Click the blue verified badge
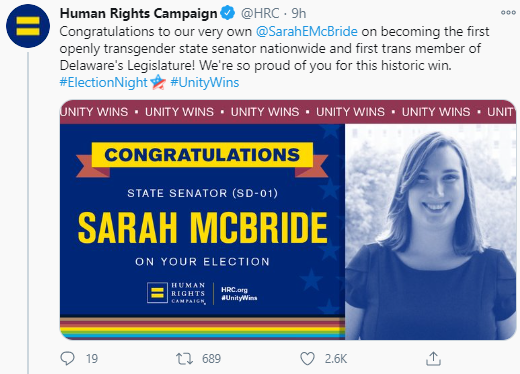 (228, 13)
